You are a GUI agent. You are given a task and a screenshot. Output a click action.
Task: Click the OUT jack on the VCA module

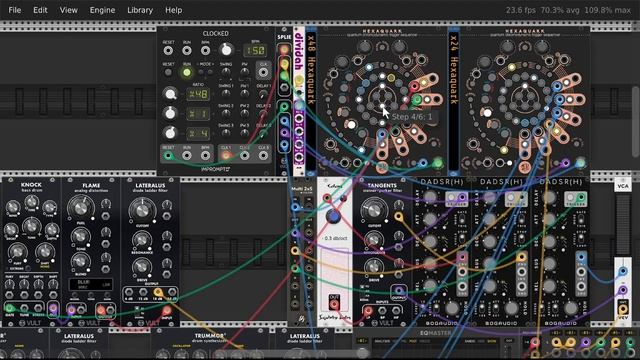pyautogui.click(x=623, y=309)
